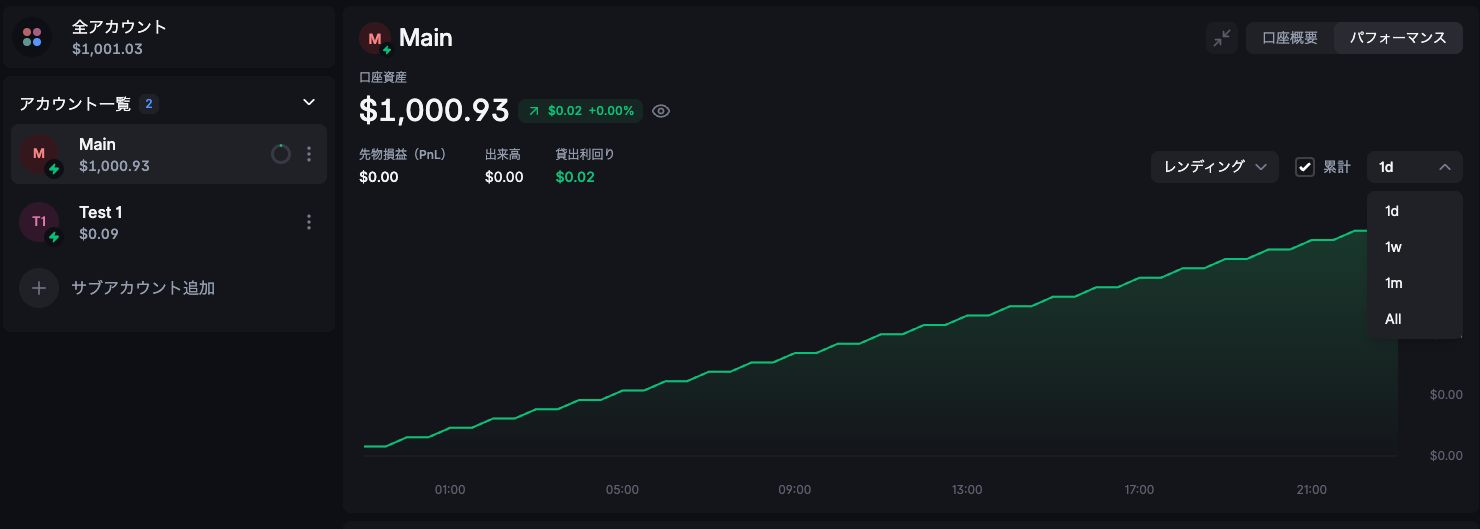Open the Test 1 three-dot menu

point(309,222)
